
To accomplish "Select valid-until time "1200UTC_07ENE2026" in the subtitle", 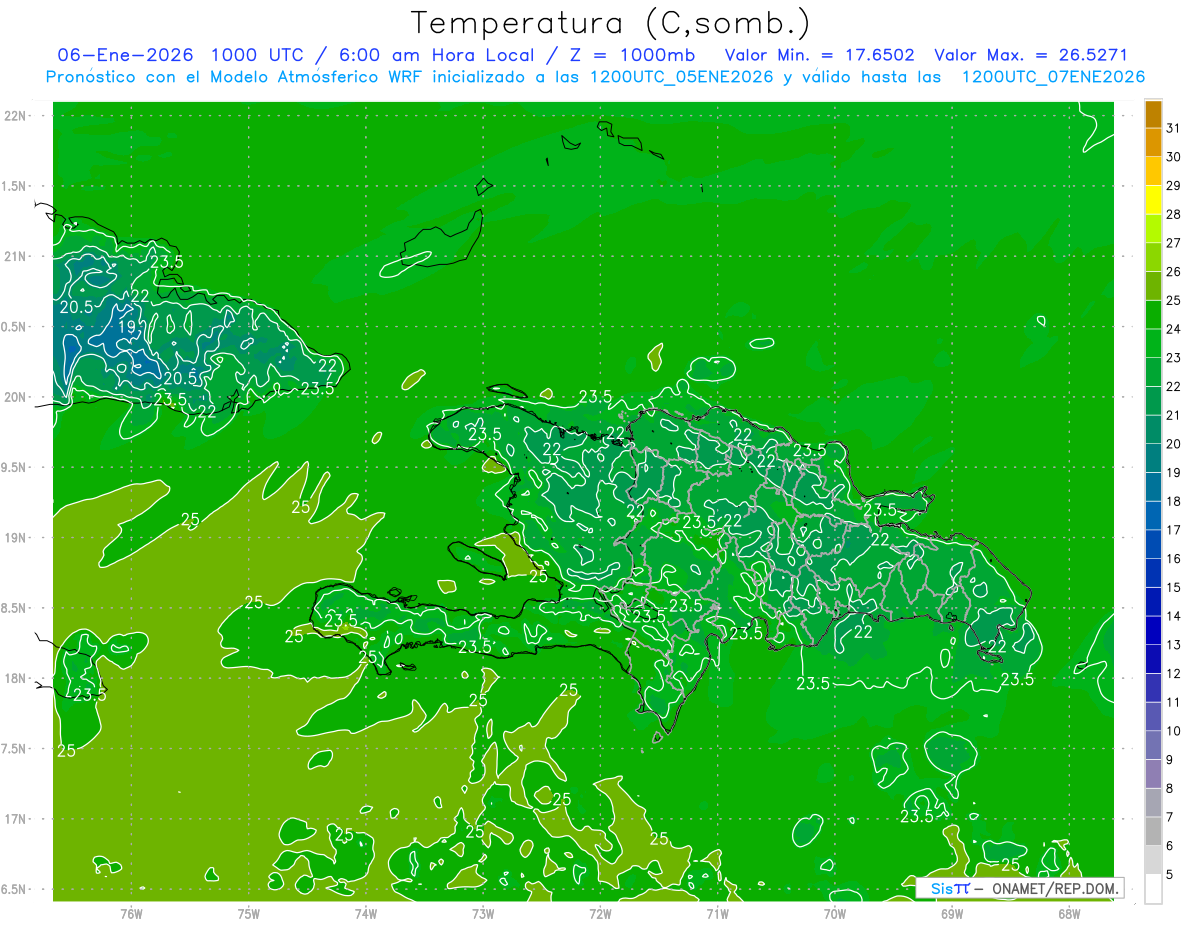I will [x=1053, y=77].
